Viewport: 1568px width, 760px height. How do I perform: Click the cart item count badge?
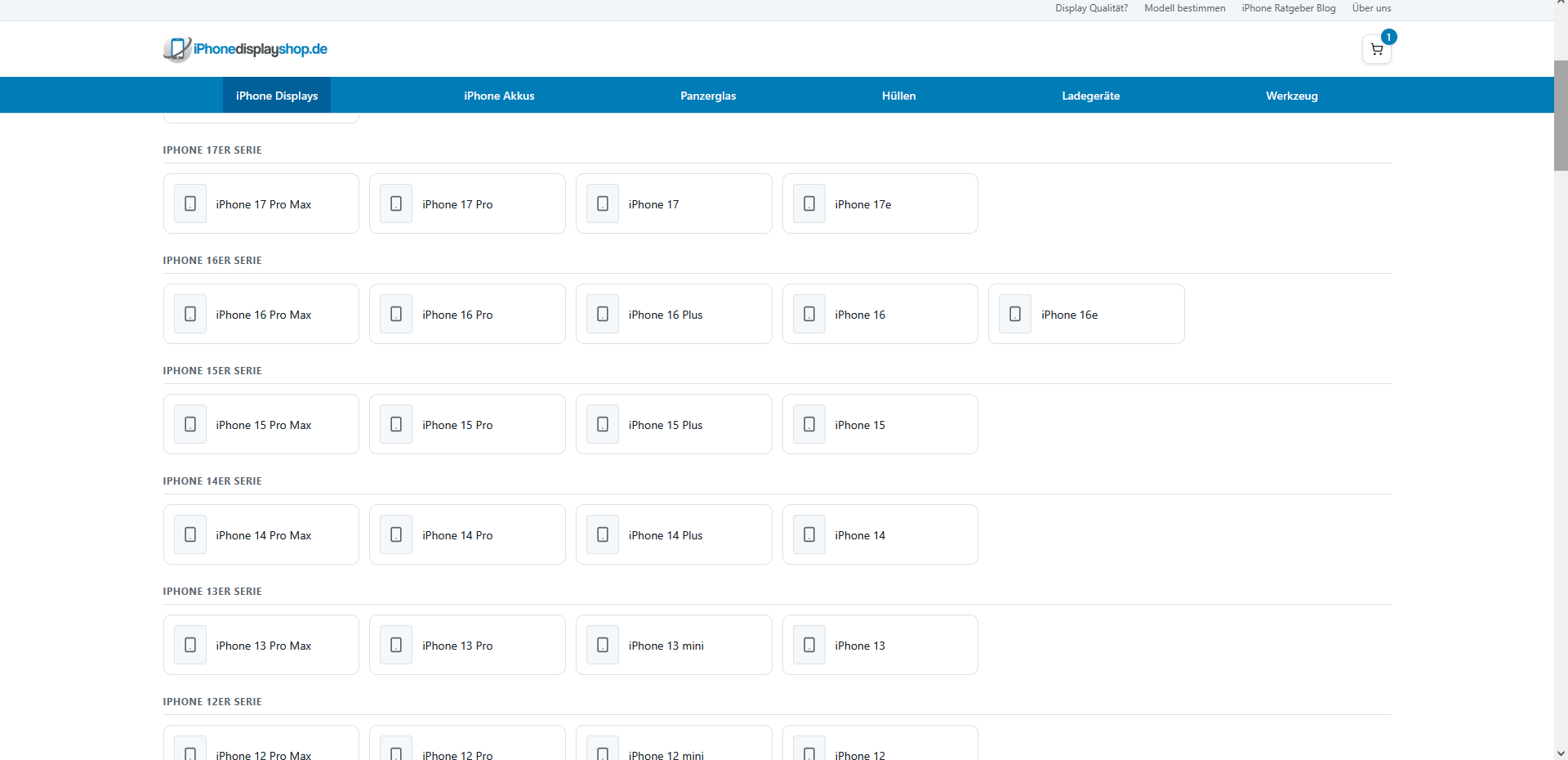click(x=1388, y=37)
